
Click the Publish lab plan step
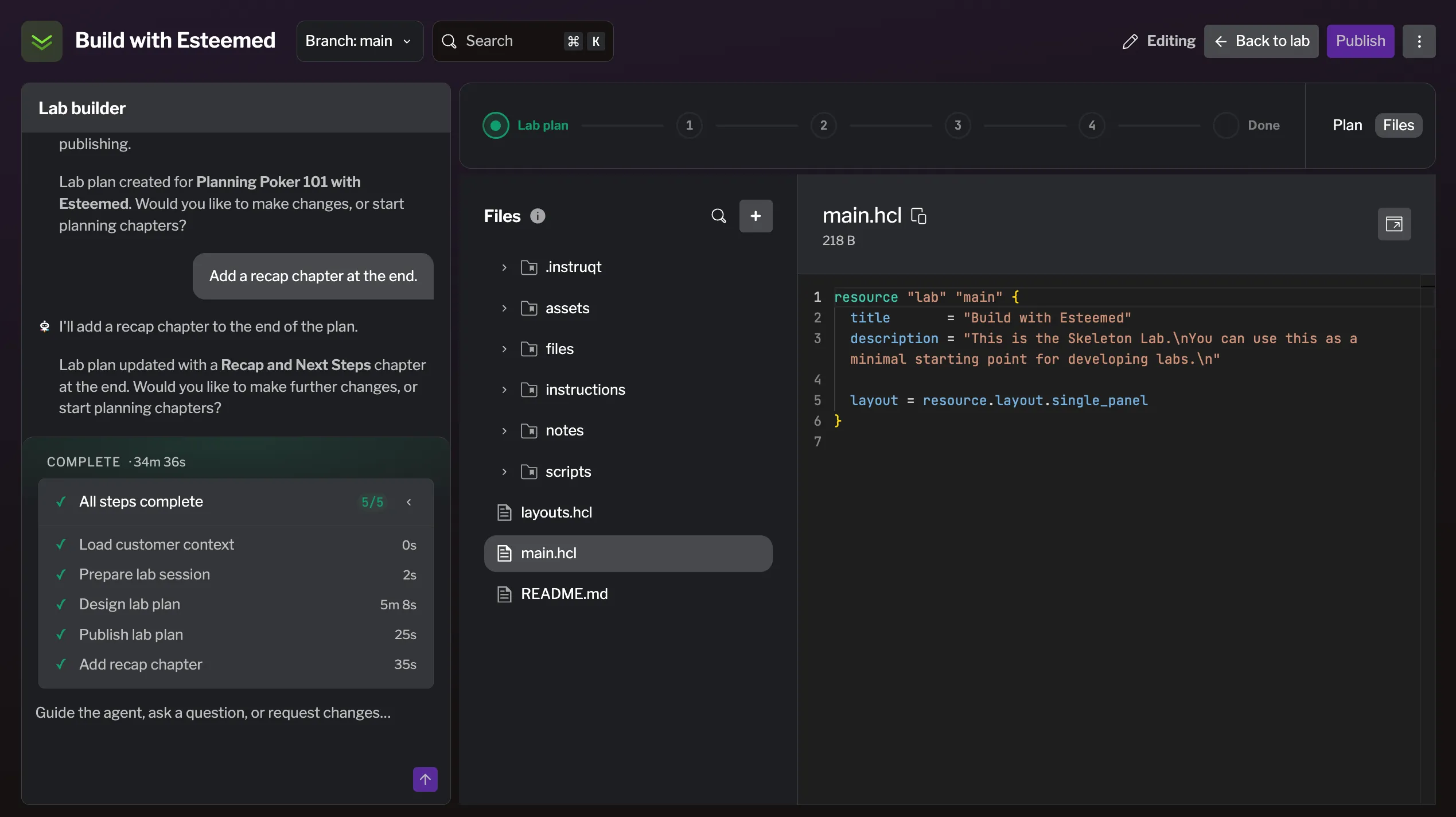point(236,635)
